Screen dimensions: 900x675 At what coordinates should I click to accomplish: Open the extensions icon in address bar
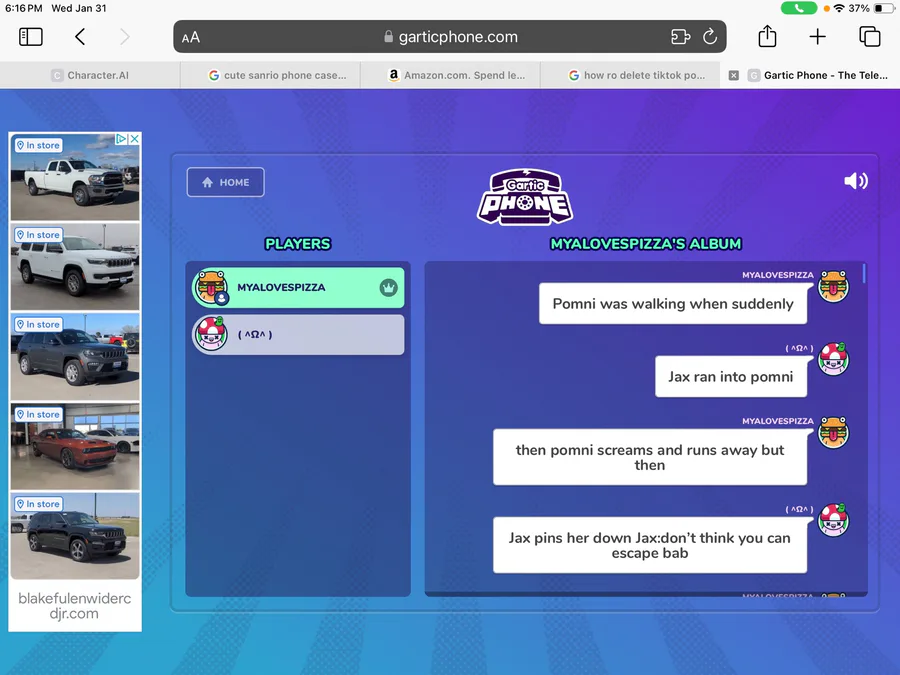click(680, 37)
